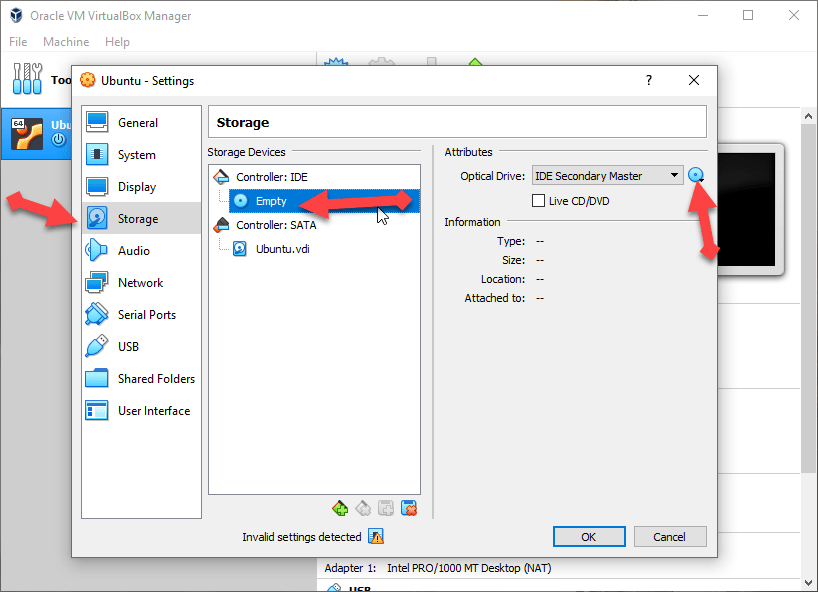The width and height of the screenshot is (818, 592).
Task: Open the Audio settings category
Action: [133, 251]
